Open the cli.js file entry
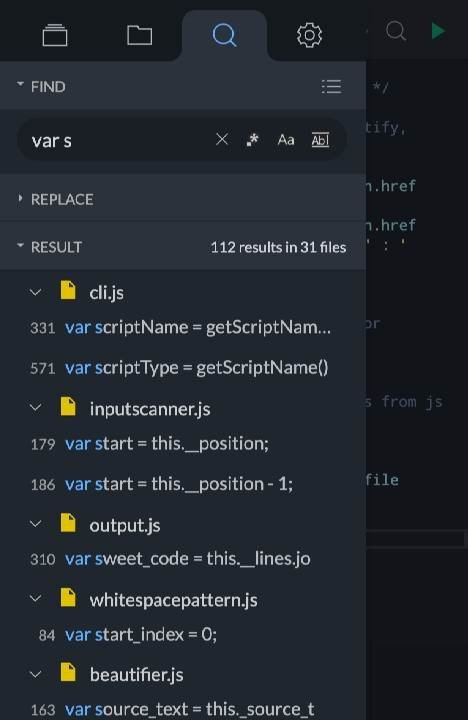The width and height of the screenshot is (468, 720). coord(107,292)
